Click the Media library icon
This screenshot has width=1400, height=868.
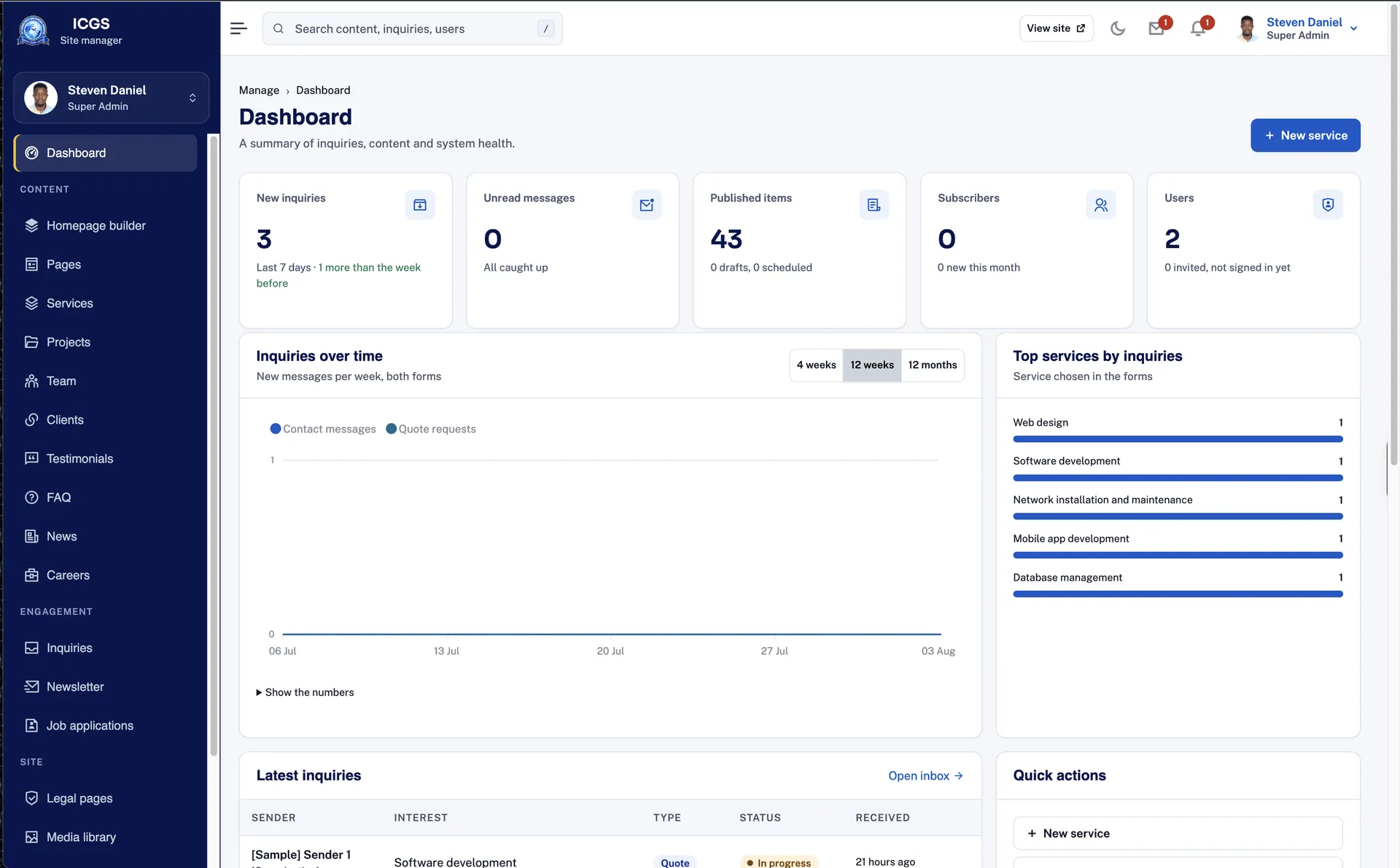[x=31, y=837]
